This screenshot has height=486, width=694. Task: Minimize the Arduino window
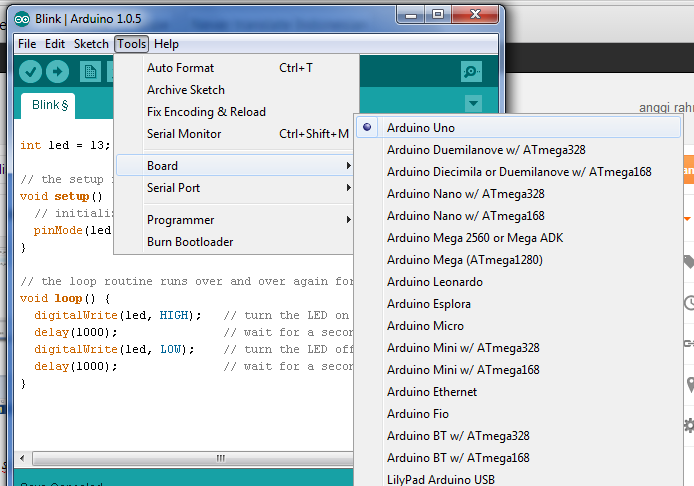pos(411,15)
